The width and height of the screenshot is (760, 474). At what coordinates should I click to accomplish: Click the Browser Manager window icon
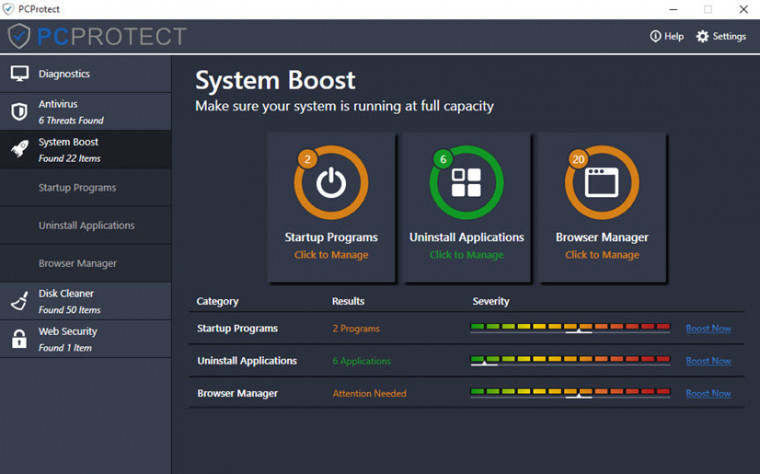click(602, 183)
